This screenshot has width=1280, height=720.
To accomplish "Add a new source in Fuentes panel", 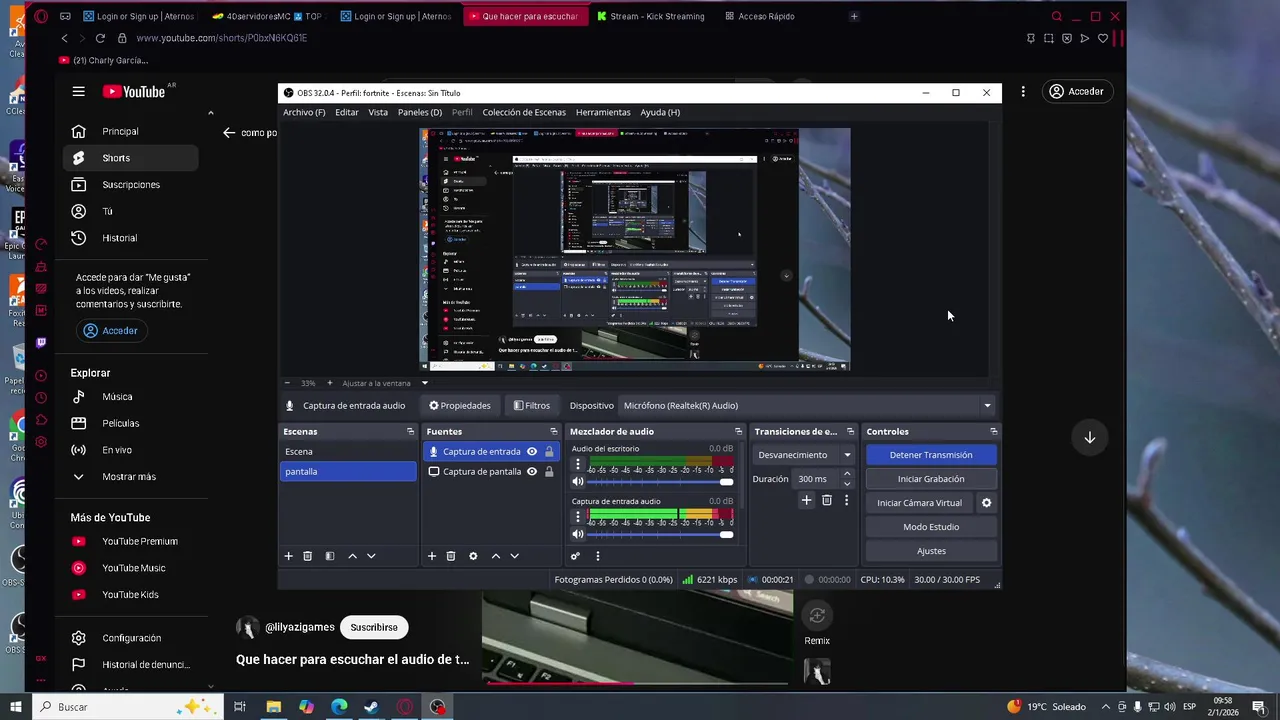I will [432, 556].
